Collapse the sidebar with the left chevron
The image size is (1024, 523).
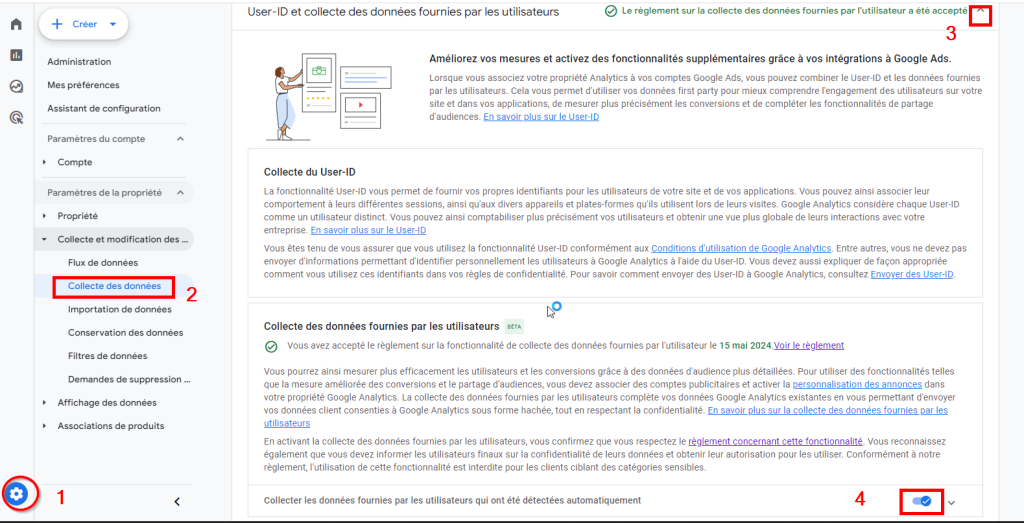tap(177, 501)
